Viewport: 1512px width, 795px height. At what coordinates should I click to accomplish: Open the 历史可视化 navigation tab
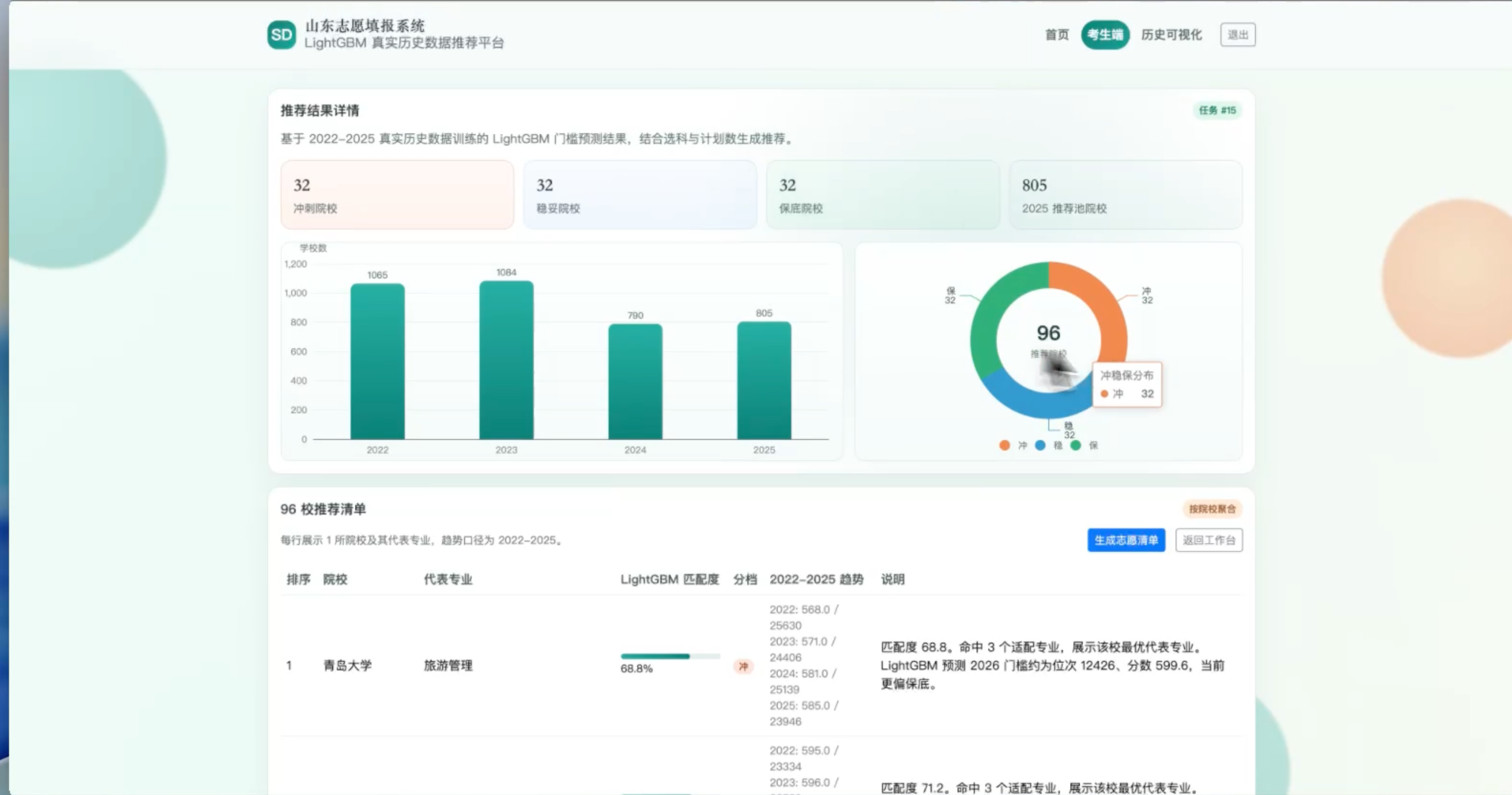[1171, 35]
